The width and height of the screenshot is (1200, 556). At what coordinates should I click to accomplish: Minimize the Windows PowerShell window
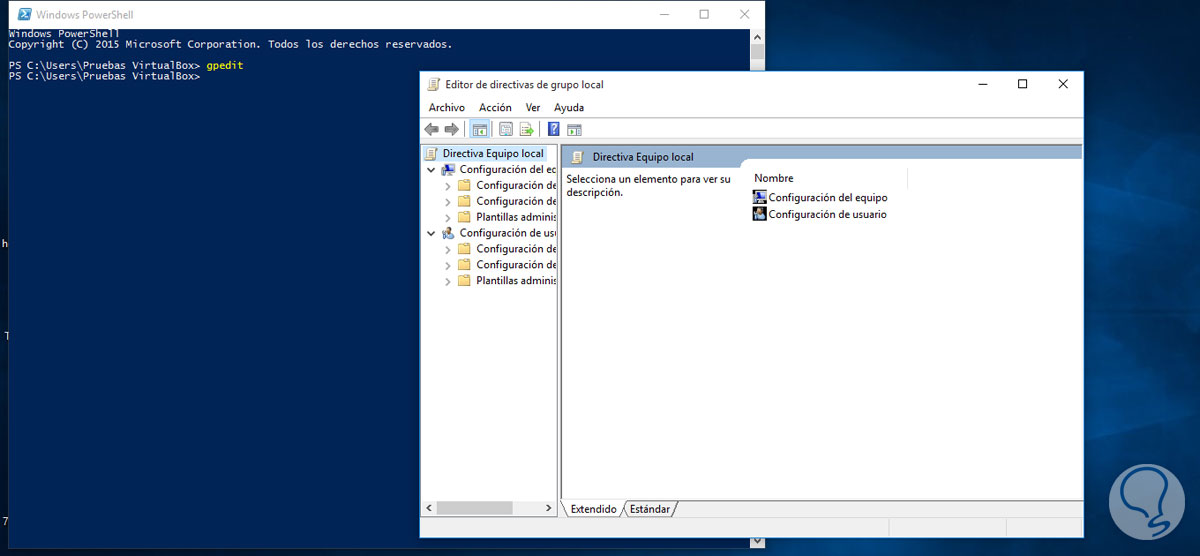point(663,14)
